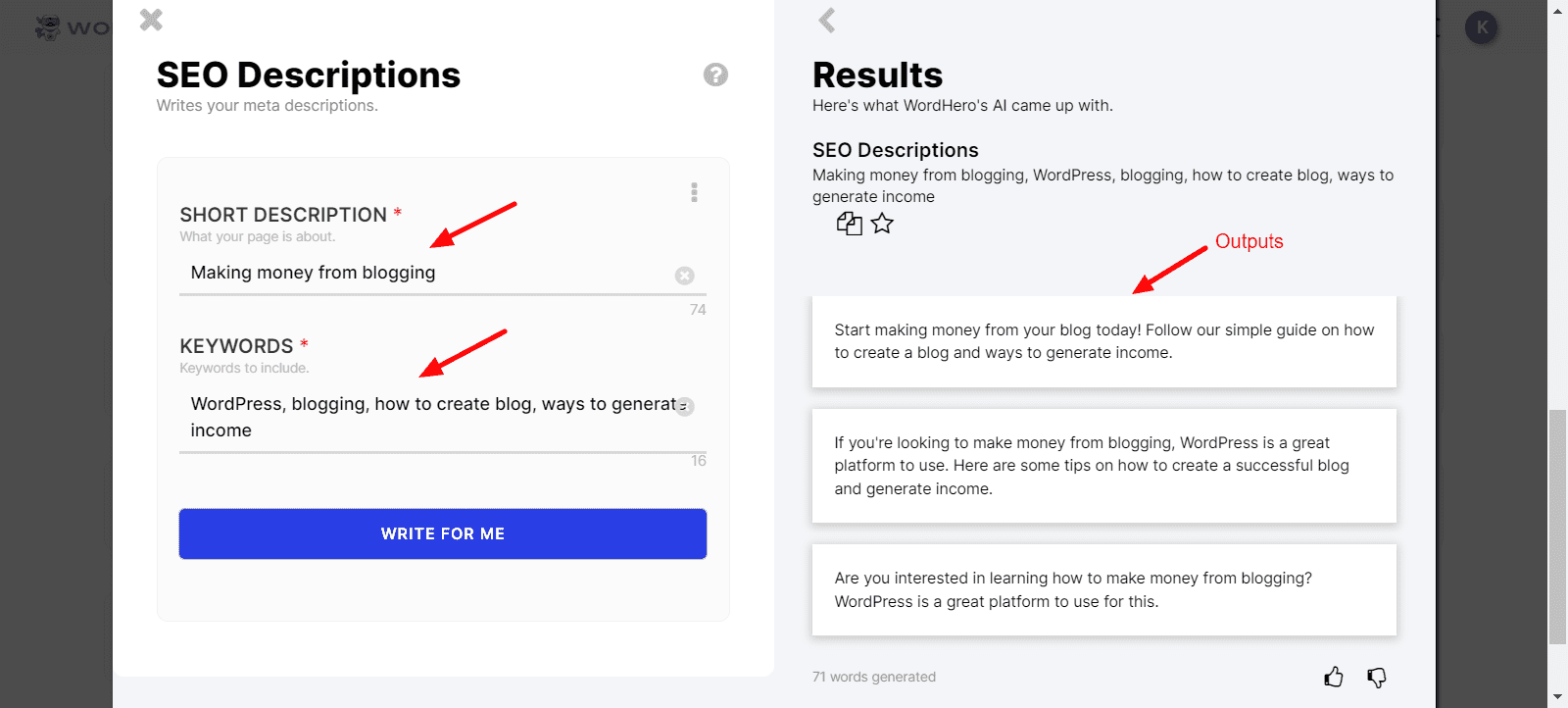Select the output starting 'Are you interested'
The width and height of the screenshot is (1568, 708).
pos(1103,589)
